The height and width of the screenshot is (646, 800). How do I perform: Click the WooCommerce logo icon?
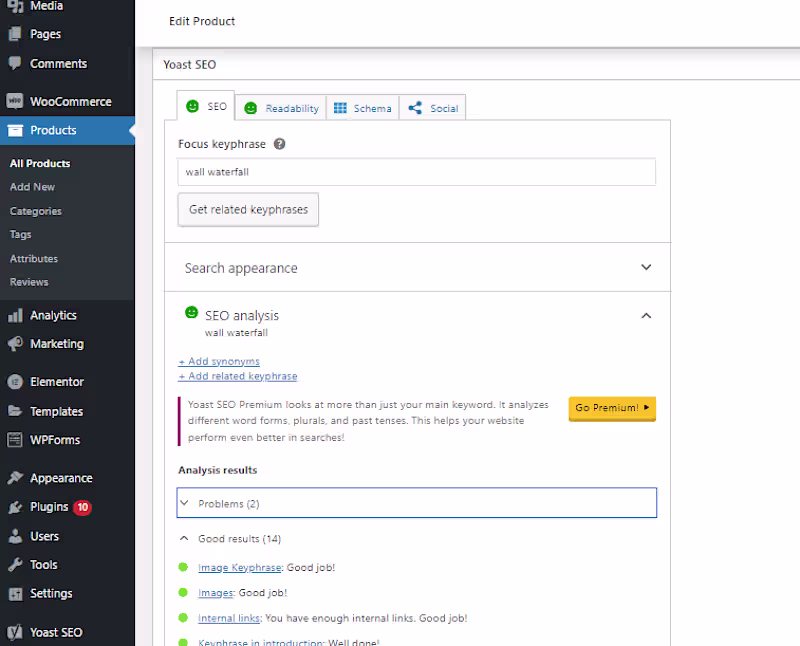tap(15, 101)
